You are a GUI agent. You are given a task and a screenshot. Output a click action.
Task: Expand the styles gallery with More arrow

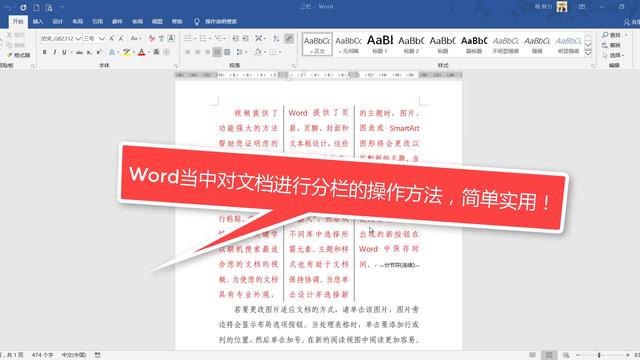coord(588,53)
